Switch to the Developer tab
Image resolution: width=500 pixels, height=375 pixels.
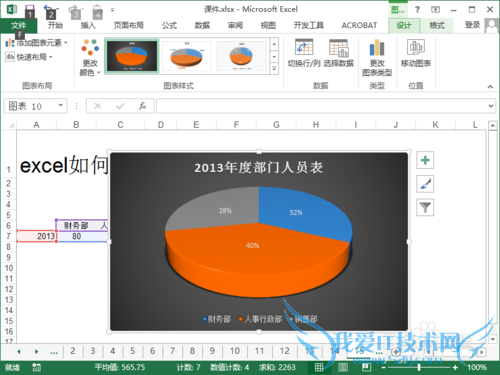[308, 25]
